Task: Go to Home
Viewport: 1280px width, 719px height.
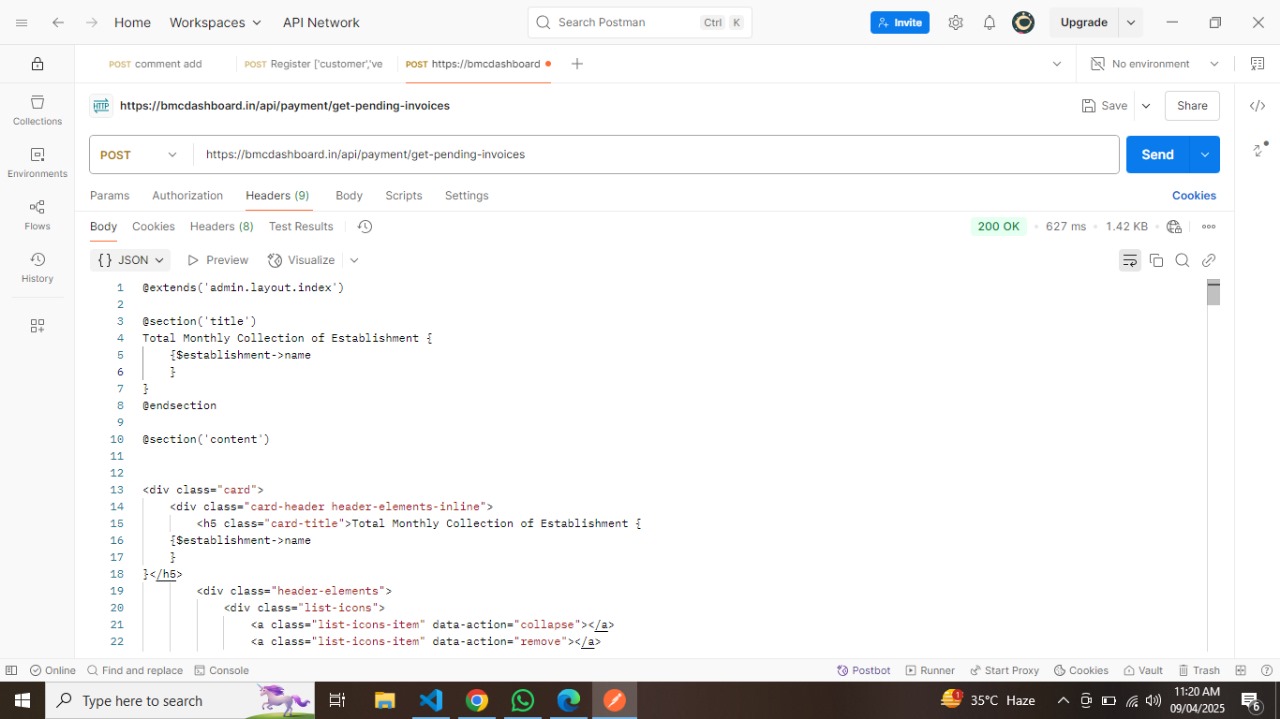Action: click(132, 22)
